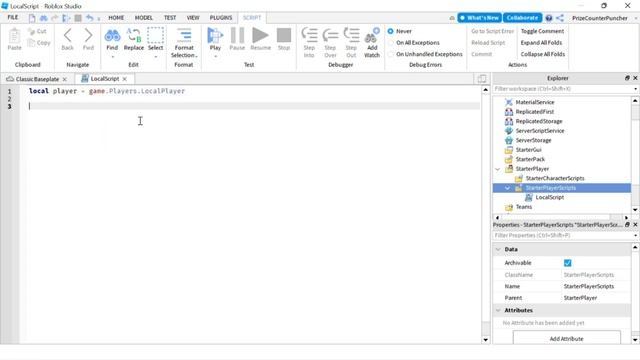Collapse the Data properties section
The width and height of the screenshot is (640, 360).
click(x=498, y=249)
